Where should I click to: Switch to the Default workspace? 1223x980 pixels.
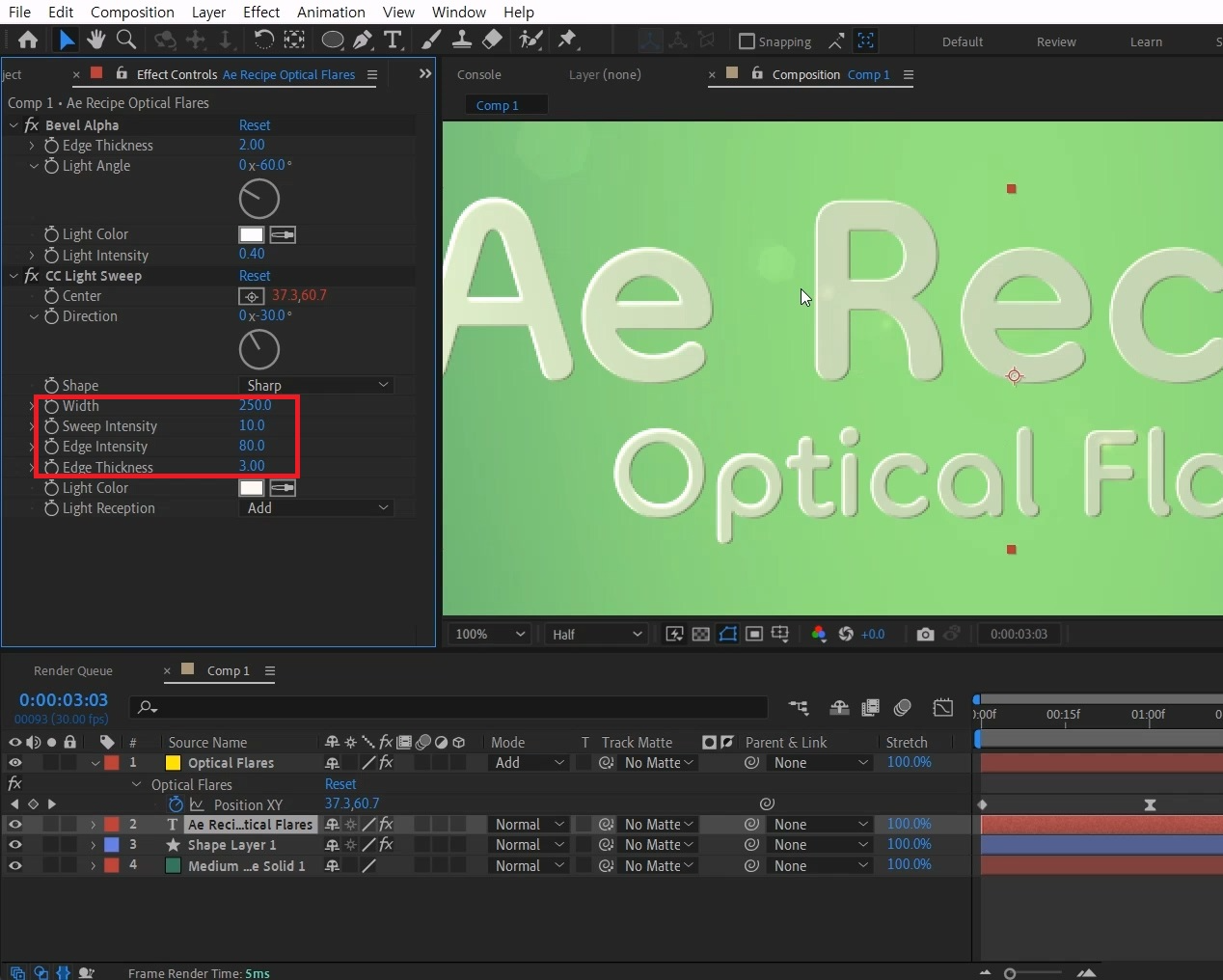pos(963,41)
